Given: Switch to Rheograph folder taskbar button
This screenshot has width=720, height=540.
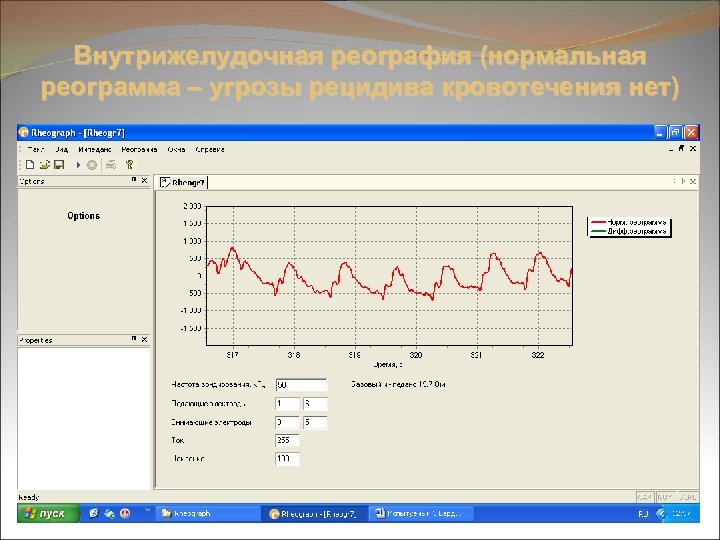Looking at the screenshot, I should [208, 513].
